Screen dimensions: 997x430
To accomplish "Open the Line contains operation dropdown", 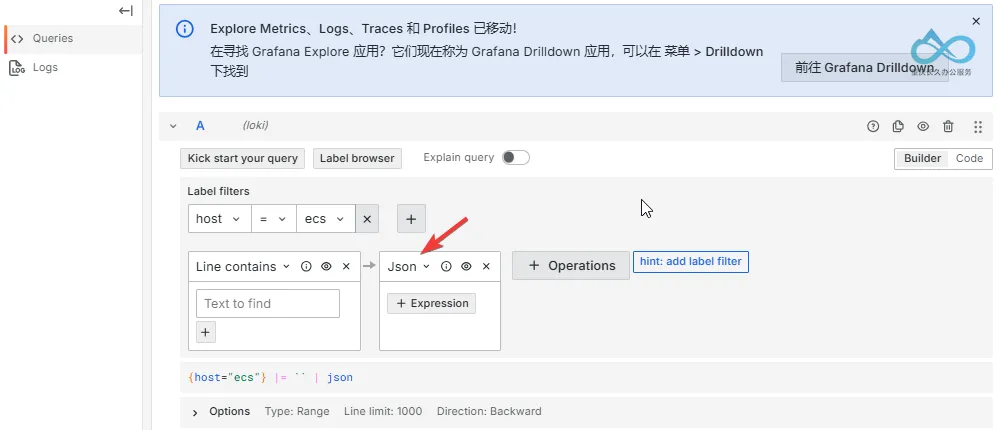I will click(242, 267).
